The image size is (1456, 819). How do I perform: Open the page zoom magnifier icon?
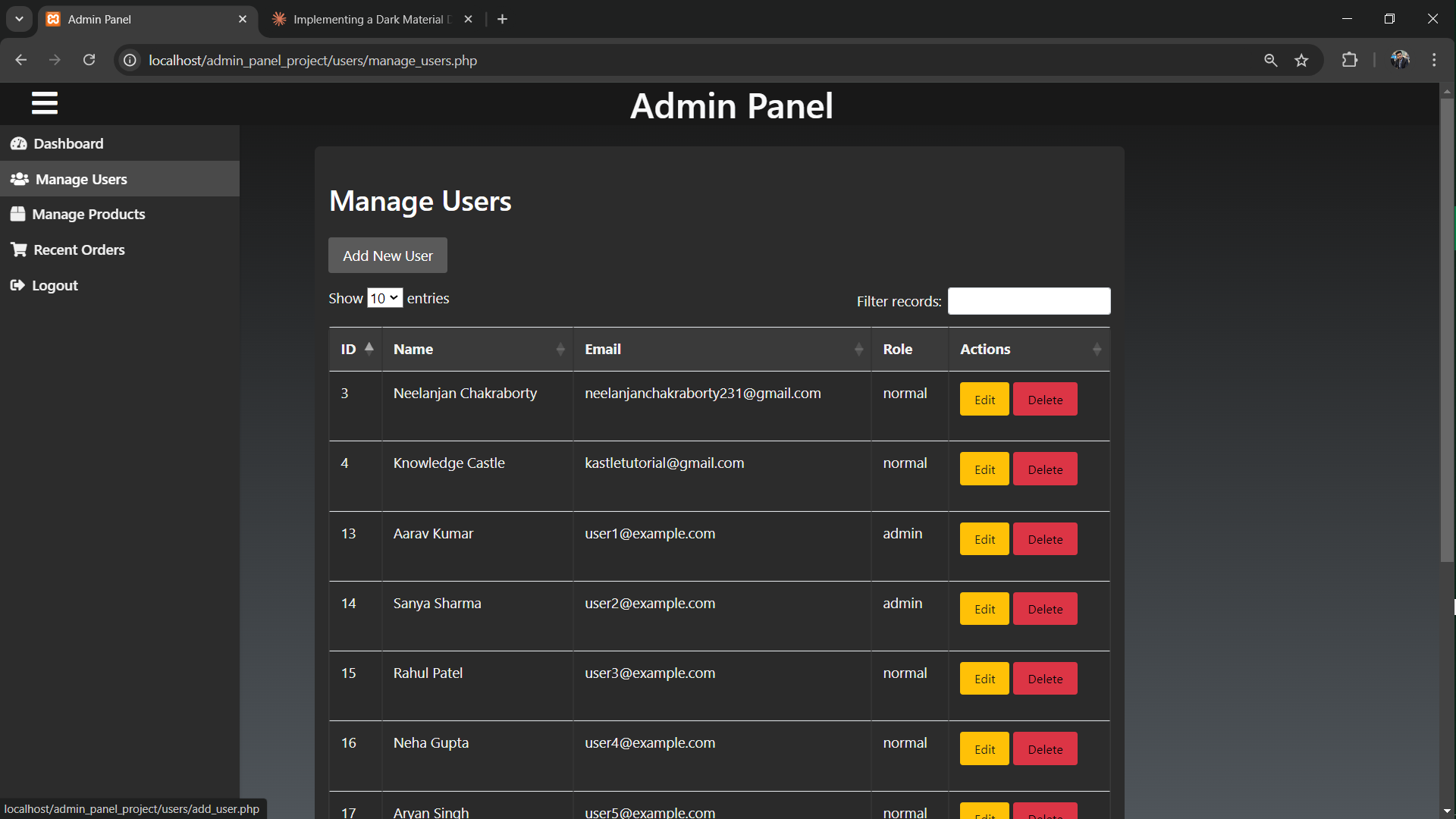pos(1271,61)
